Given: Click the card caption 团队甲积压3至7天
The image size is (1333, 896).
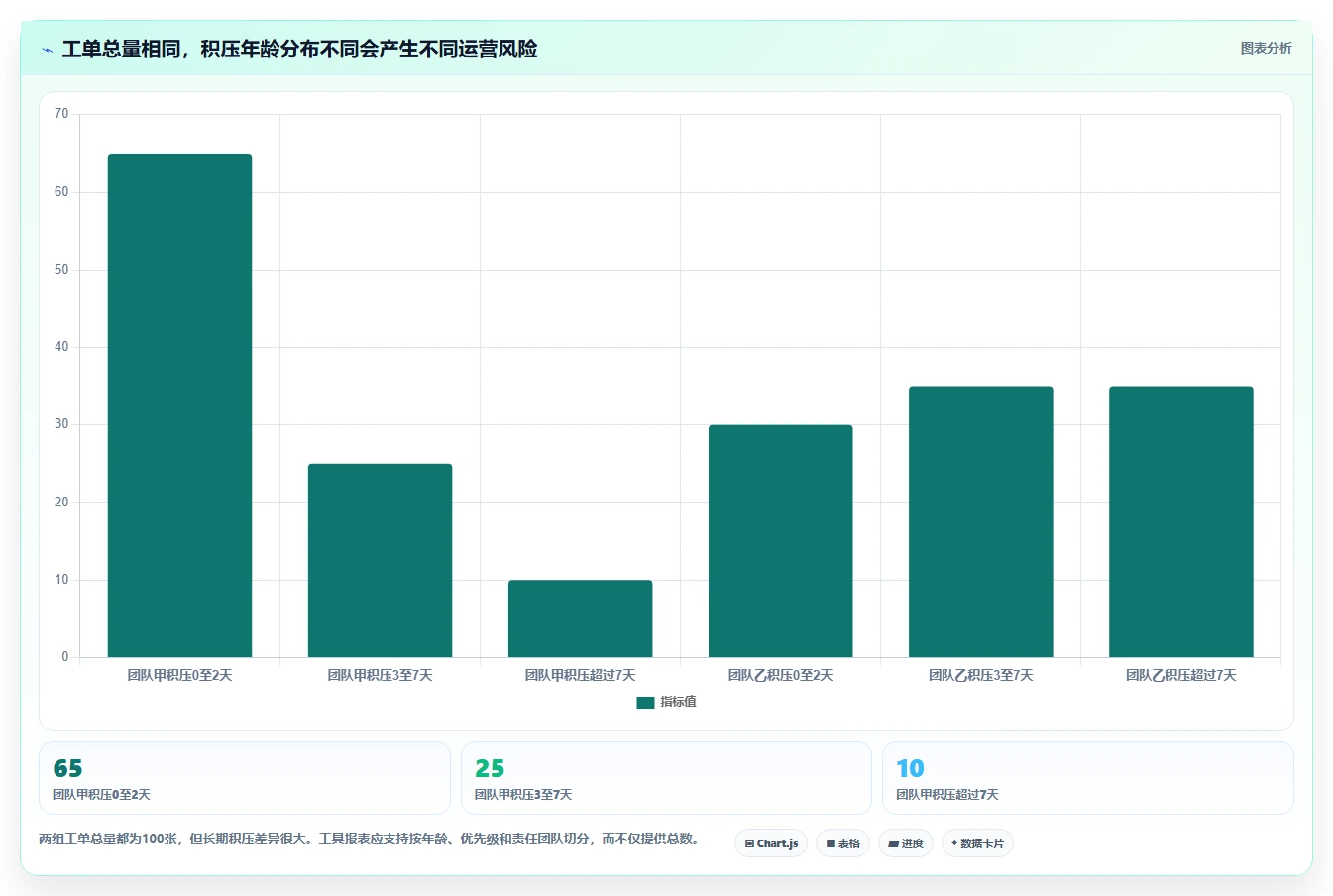Looking at the screenshot, I should pyautogui.click(x=522, y=795).
